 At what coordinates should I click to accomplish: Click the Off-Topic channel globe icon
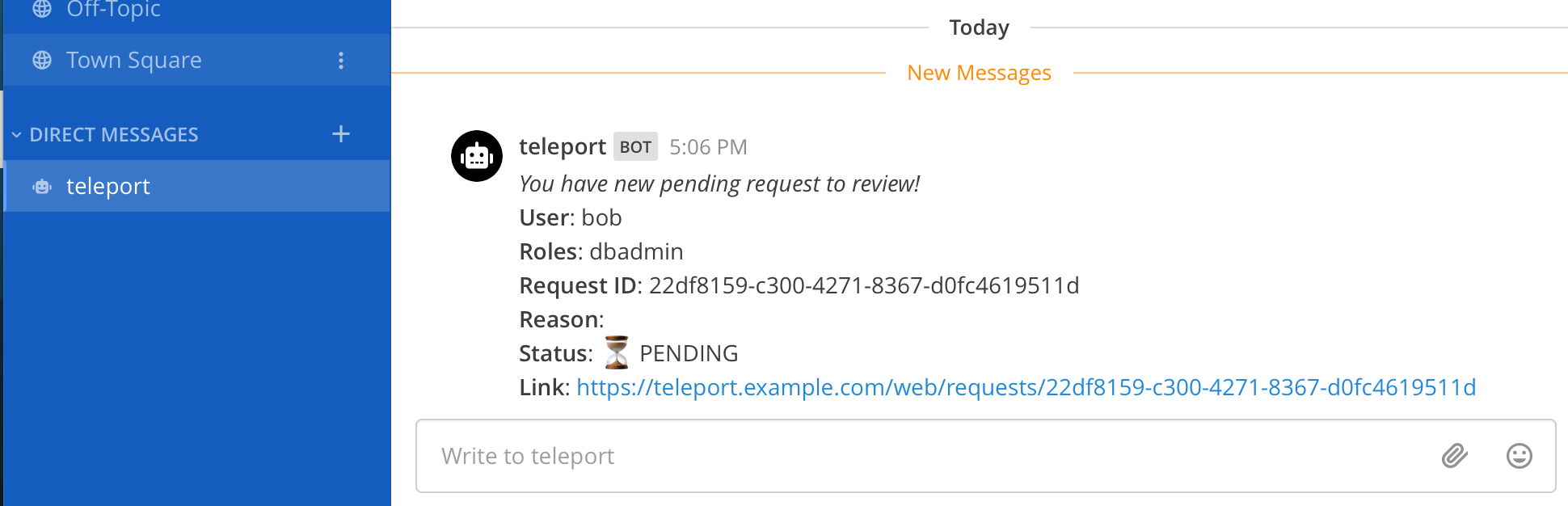pyautogui.click(x=42, y=9)
